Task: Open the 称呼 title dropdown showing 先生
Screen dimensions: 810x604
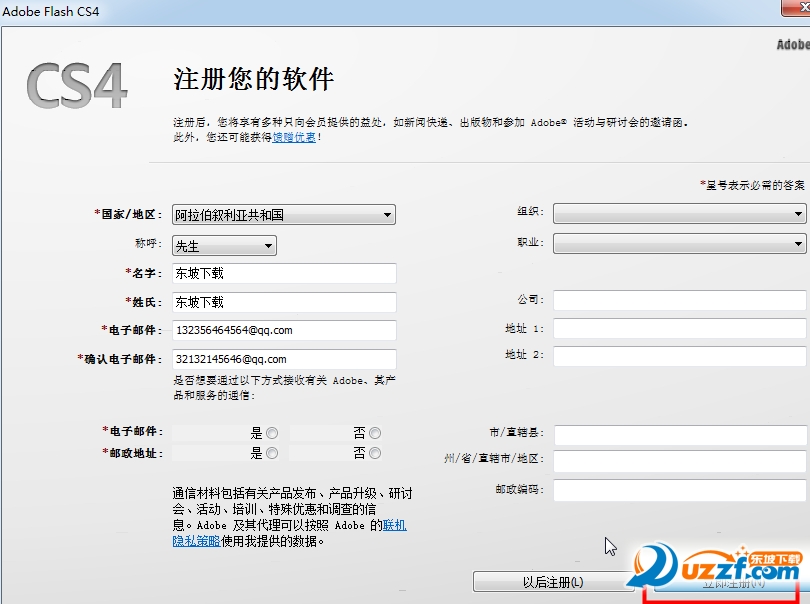Action: point(224,245)
